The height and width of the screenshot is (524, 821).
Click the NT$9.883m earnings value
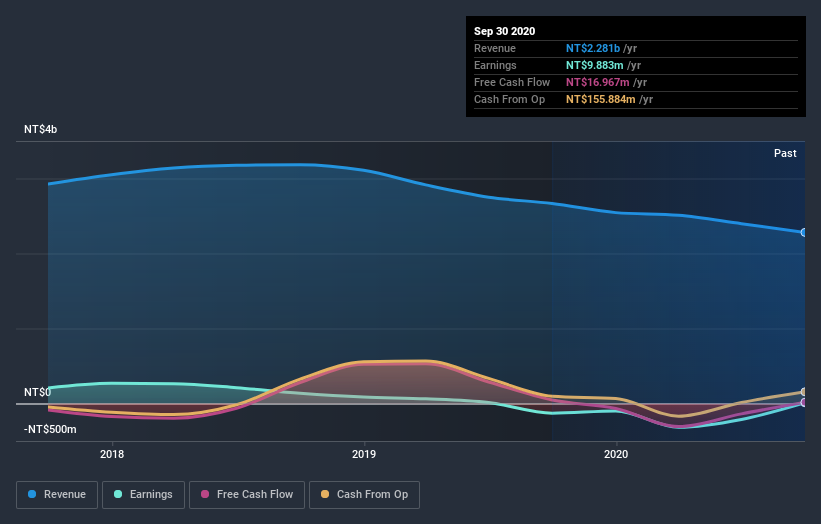594,65
